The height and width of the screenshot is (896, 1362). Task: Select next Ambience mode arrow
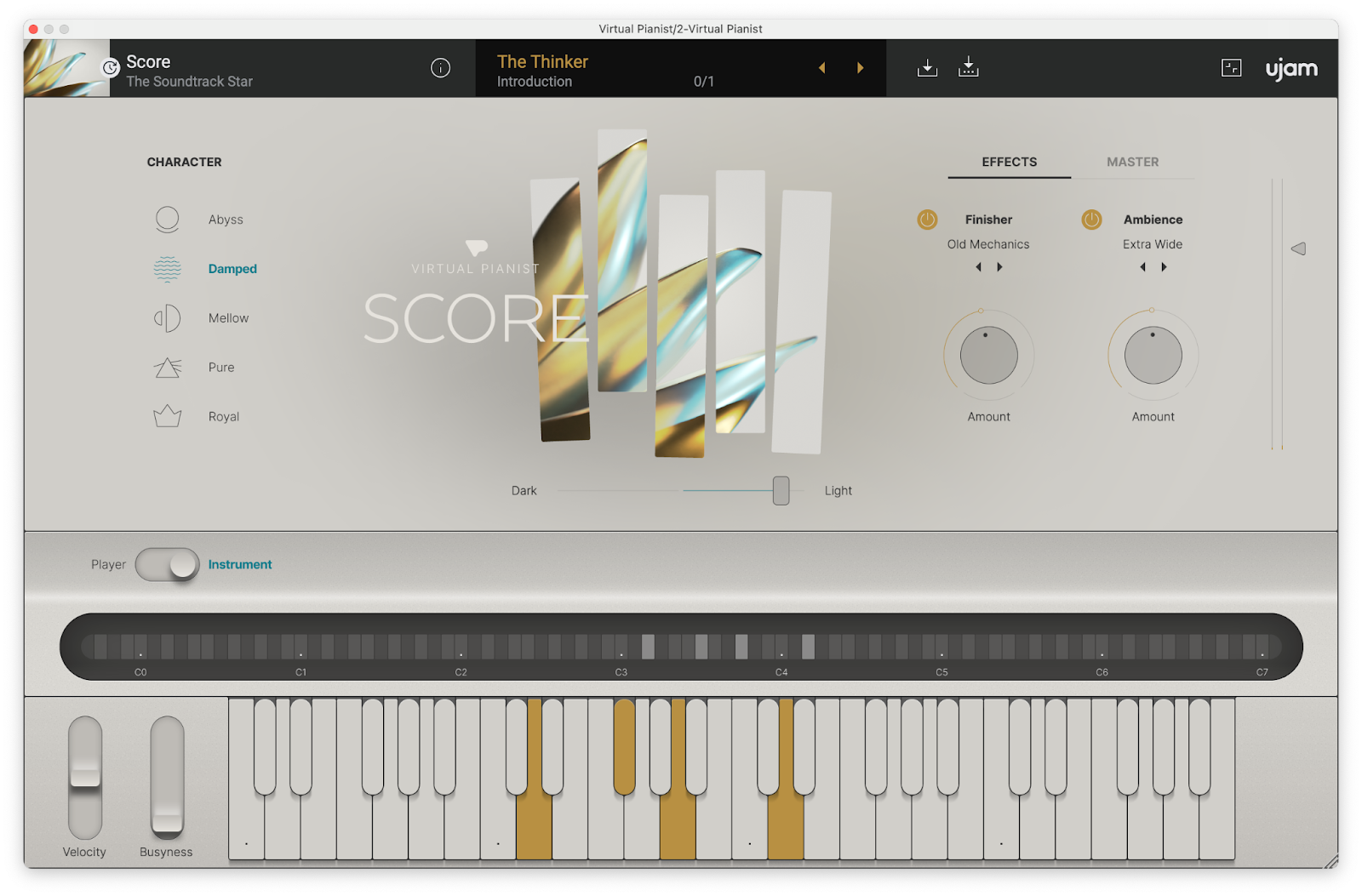1164,267
